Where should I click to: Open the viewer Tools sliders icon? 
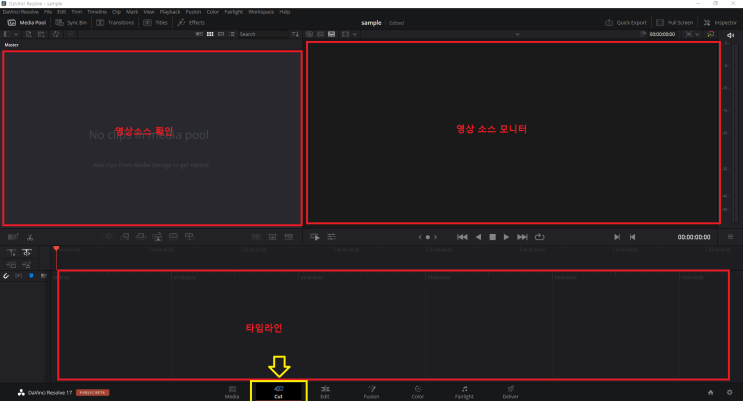pyautogui.click(x=331, y=237)
